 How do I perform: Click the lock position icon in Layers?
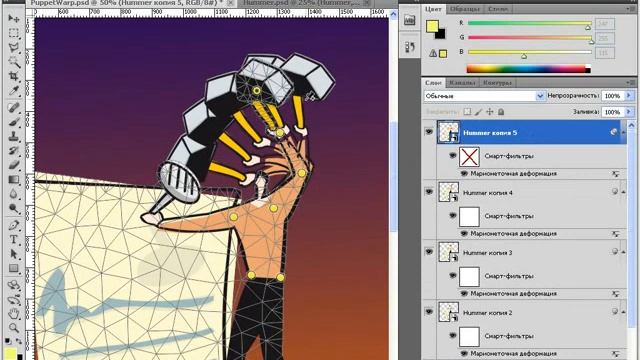[490, 112]
